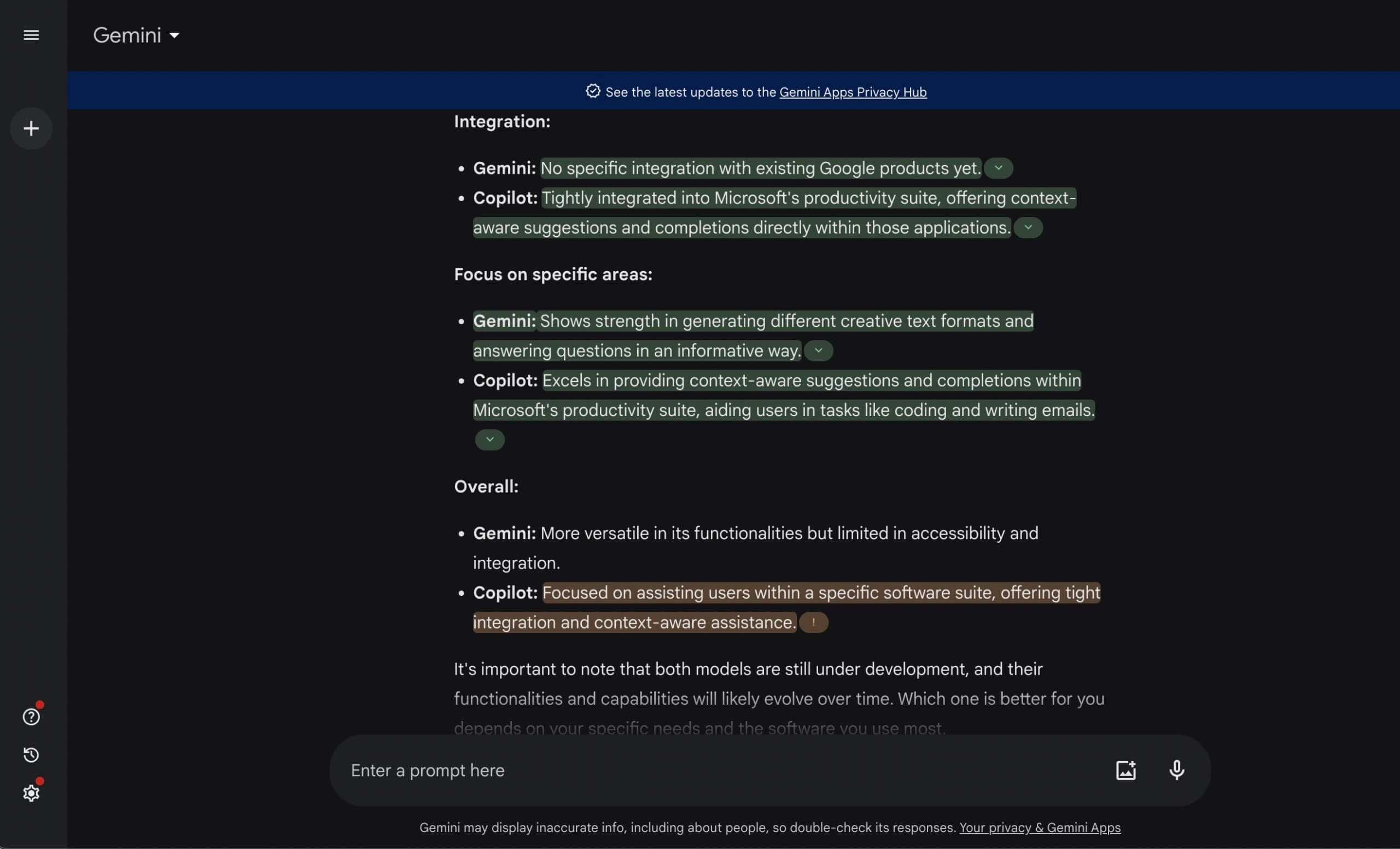Upload an image using the image icon
The width and height of the screenshot is (1400, 849).
tap(1125, 770)
